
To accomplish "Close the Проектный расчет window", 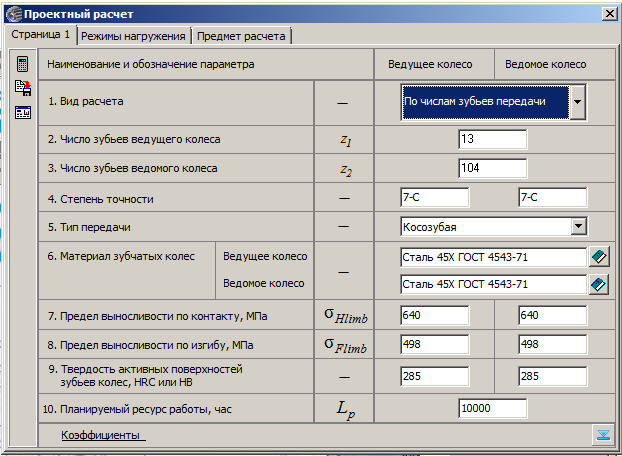I will [x=608, y=14].
